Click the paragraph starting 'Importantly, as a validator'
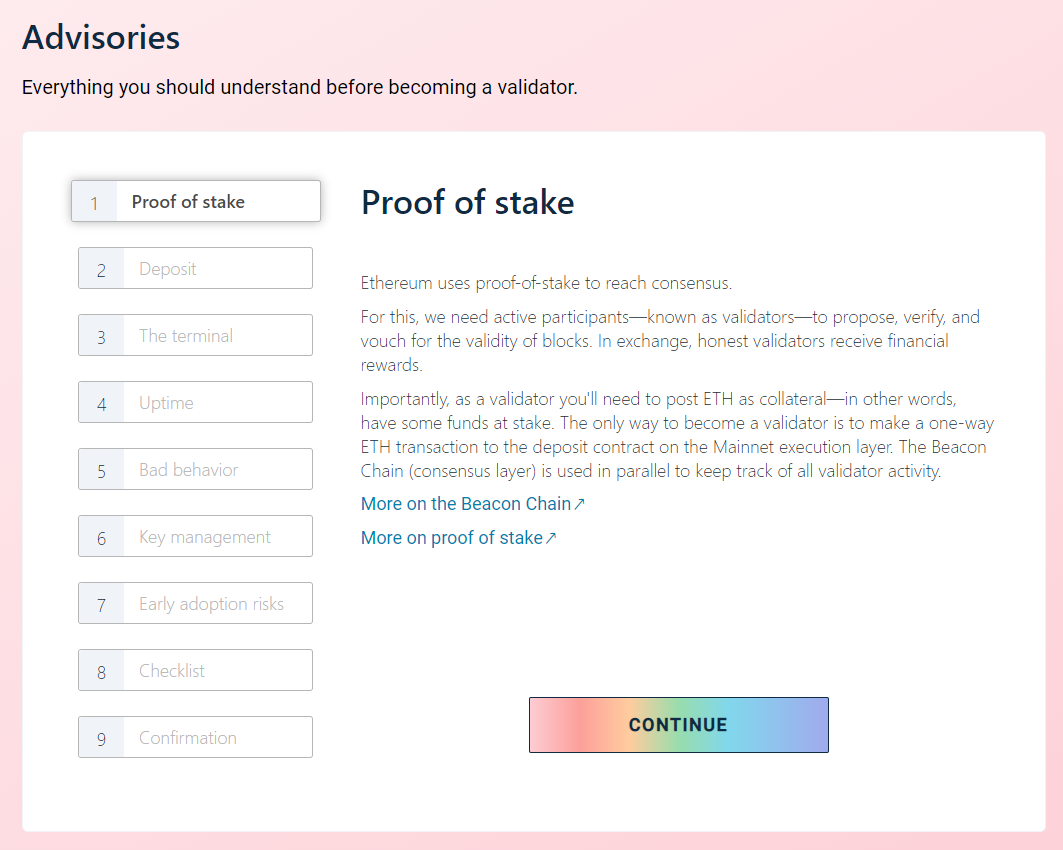The image size is (1063, 850). pos(677,434)
